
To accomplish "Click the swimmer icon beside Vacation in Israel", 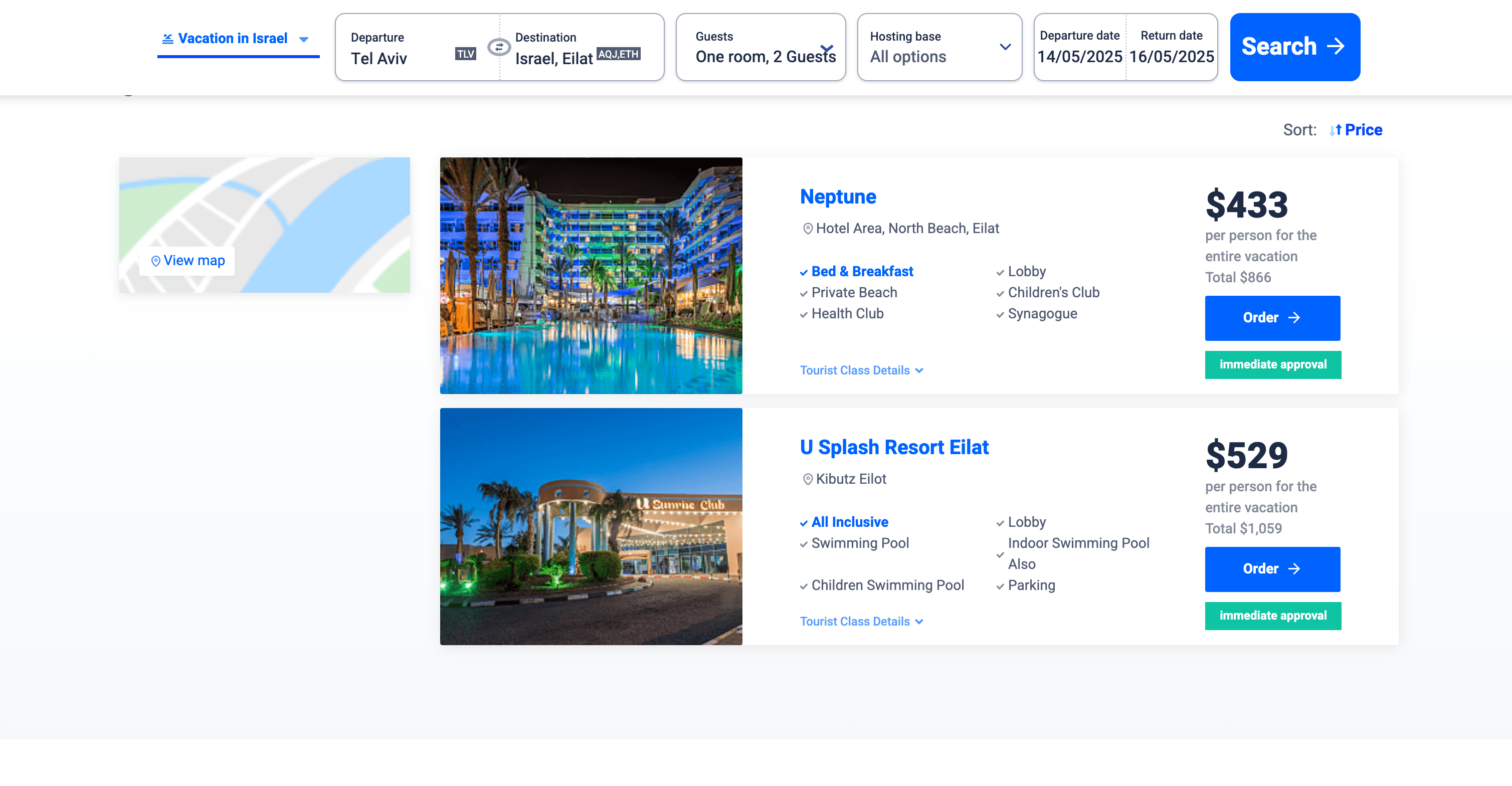I will (167, 39).
